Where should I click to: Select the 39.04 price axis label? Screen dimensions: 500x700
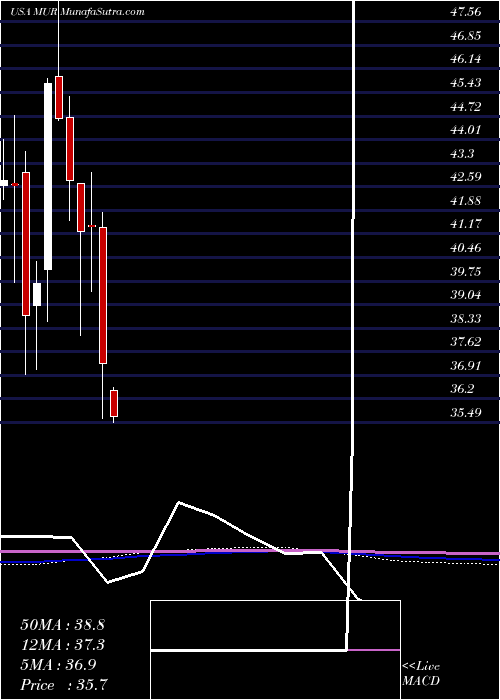pos(466,295)
